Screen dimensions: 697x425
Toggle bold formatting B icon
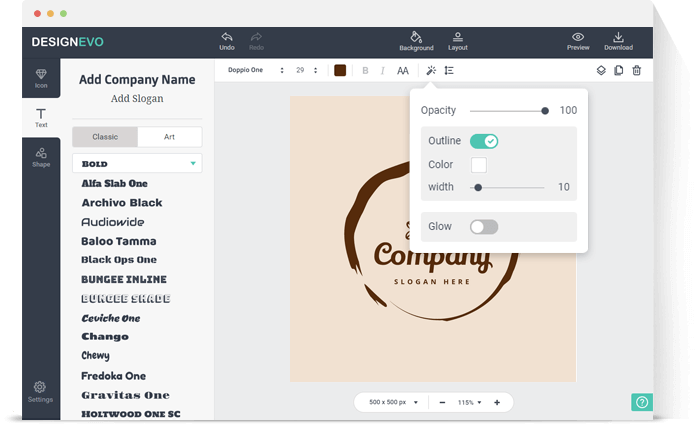365,71
